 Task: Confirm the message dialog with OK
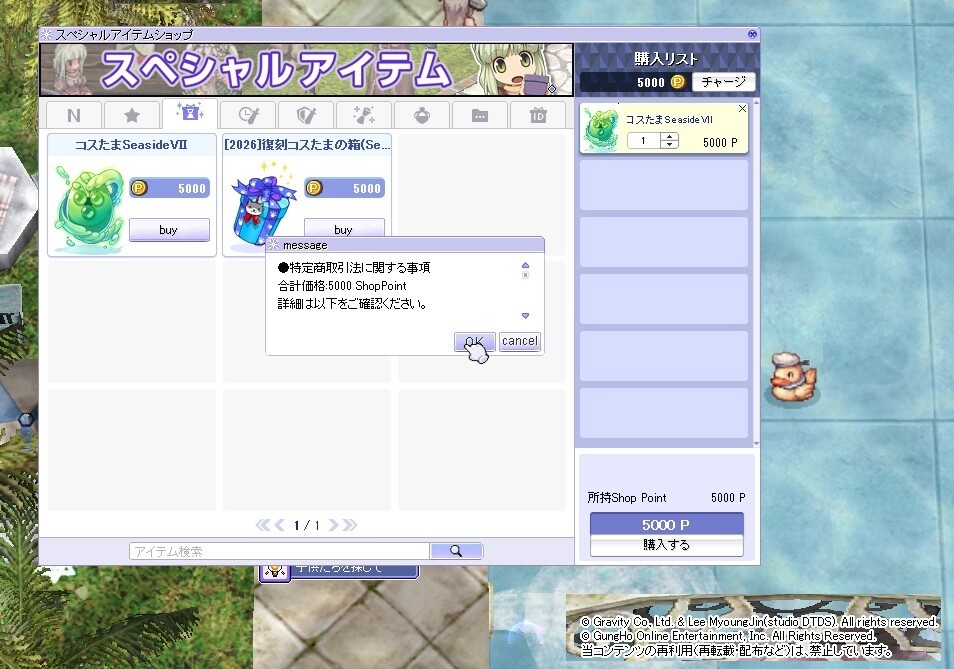pyautogui.click(x=475, y=341)
